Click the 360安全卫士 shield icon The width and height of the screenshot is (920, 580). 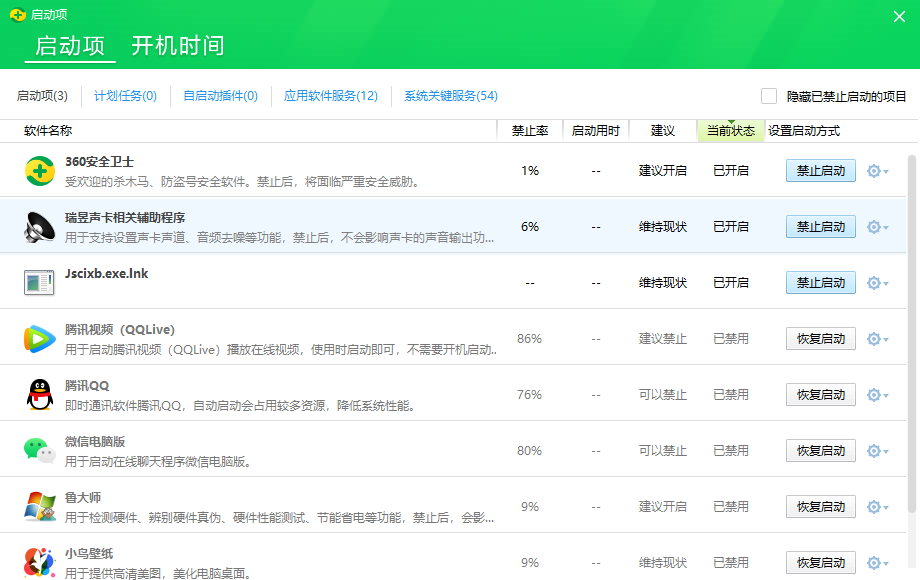[39, 170]
